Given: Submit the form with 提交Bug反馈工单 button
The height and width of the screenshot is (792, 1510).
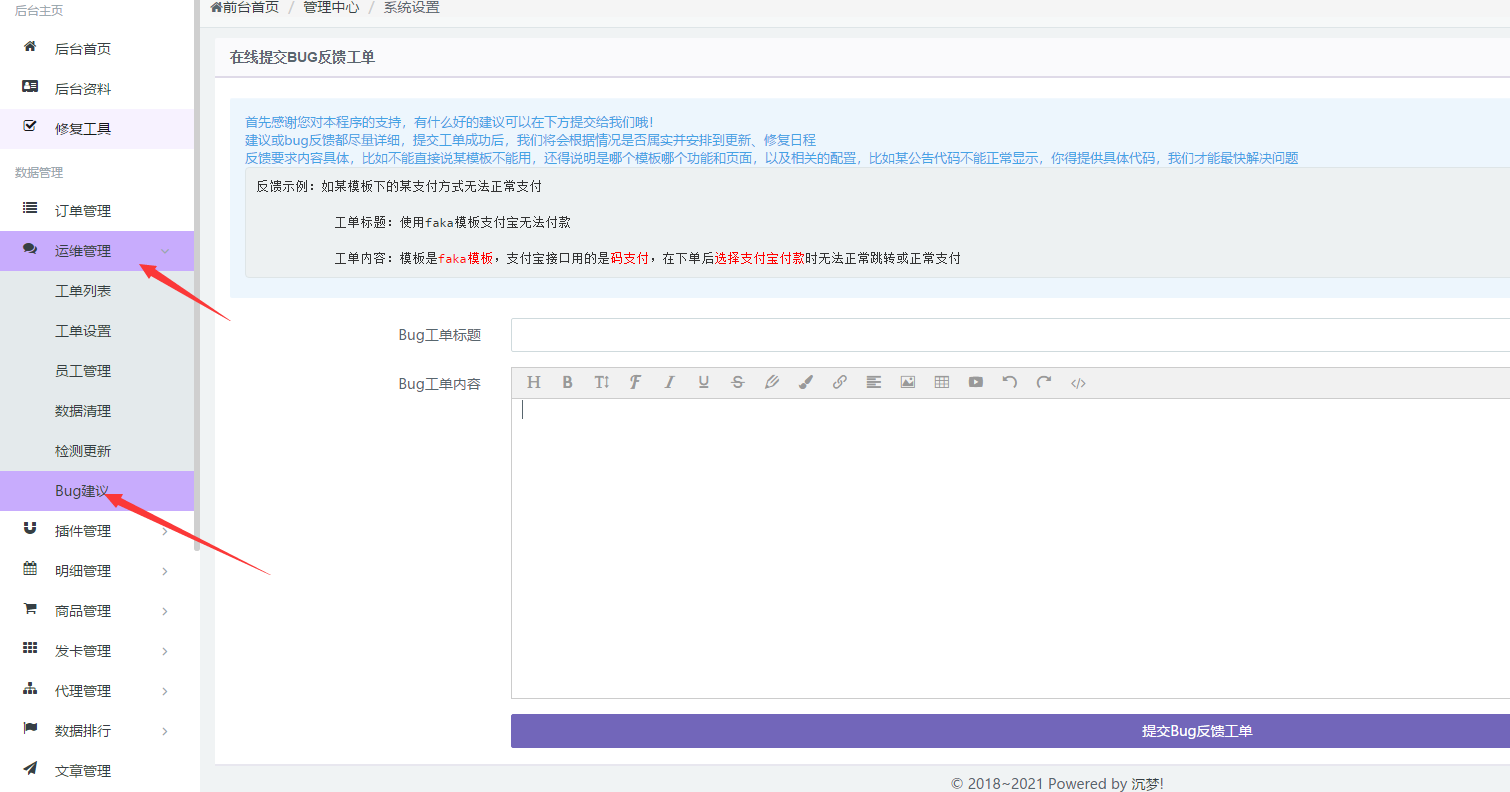Looking at the screenshot, I should [x=1010, y=731].
